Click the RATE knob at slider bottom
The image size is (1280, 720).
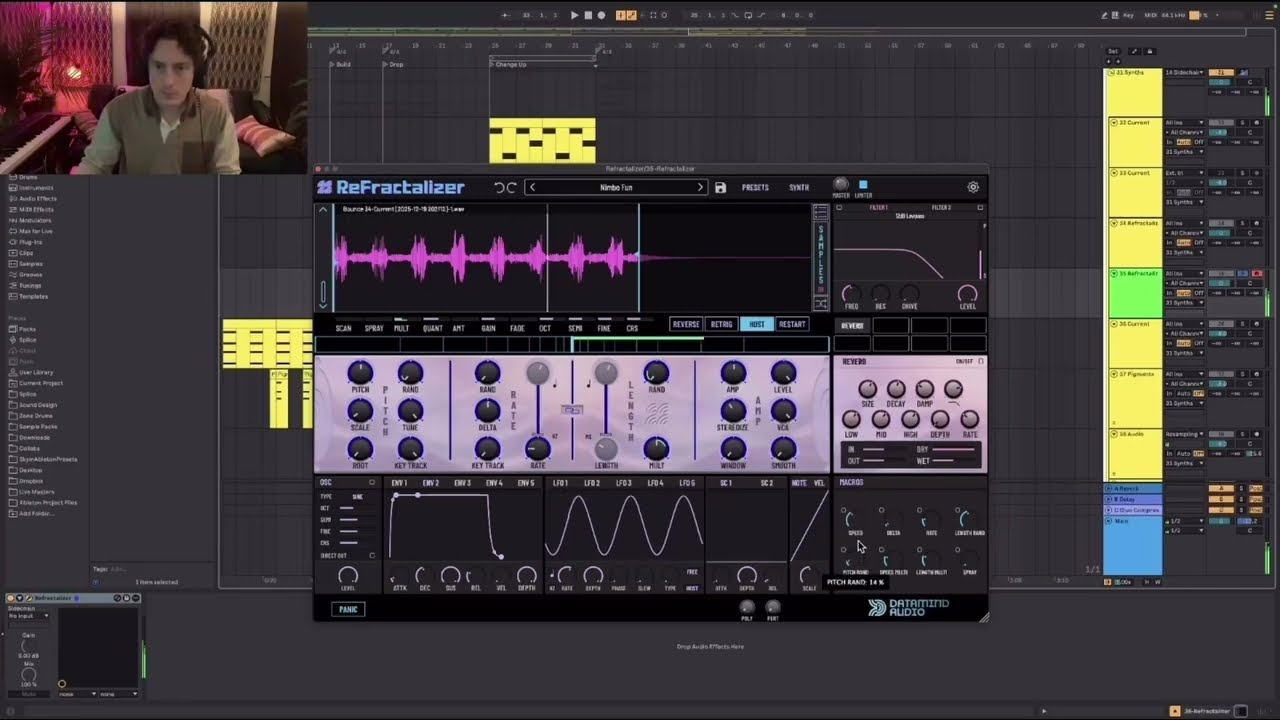(x=538, y=449)
